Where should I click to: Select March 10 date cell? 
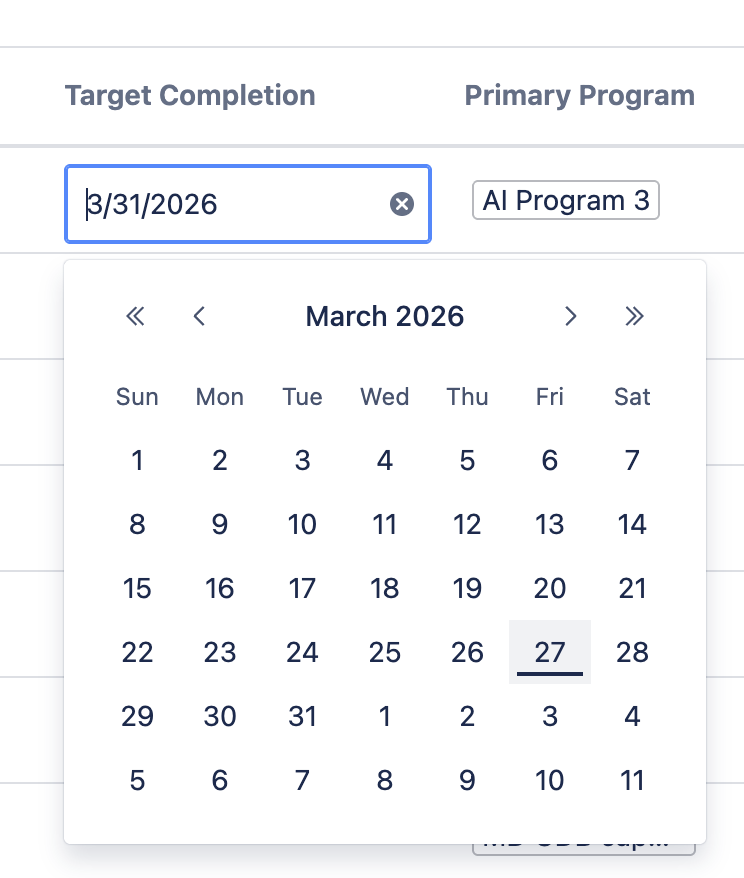[x=302, y=524]
